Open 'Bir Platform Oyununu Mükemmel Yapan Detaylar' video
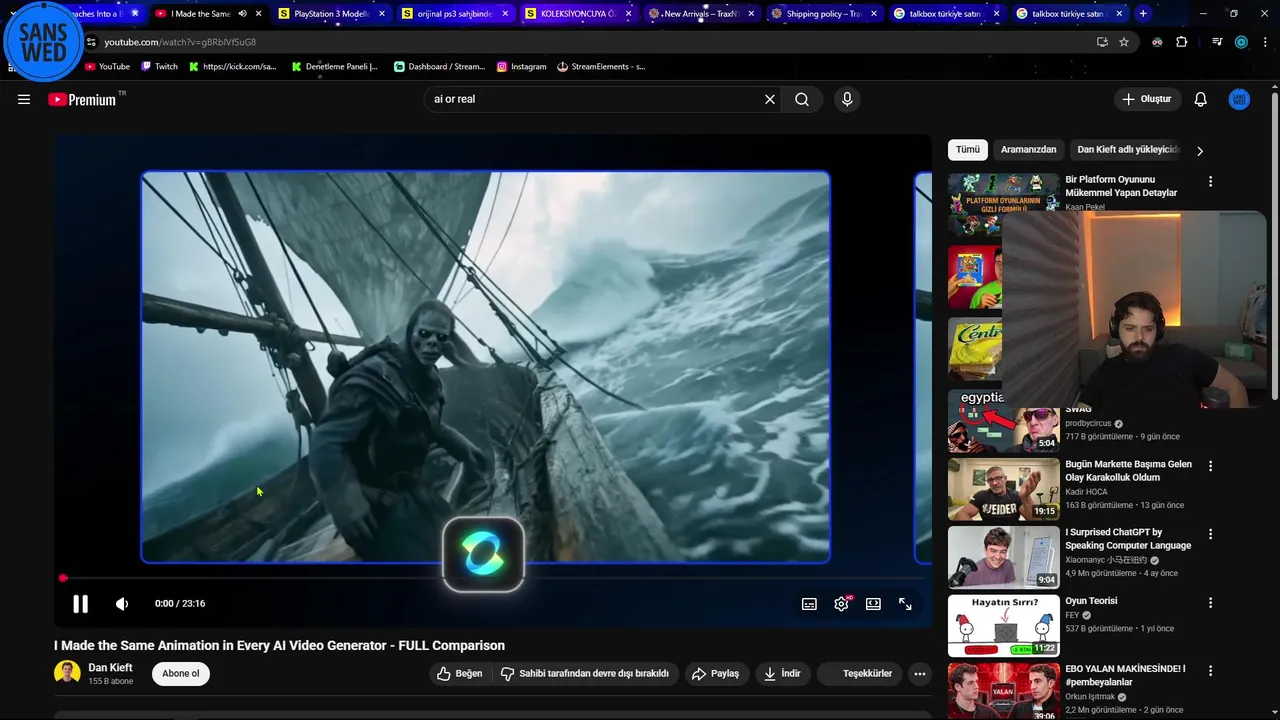 (1121, 186)
